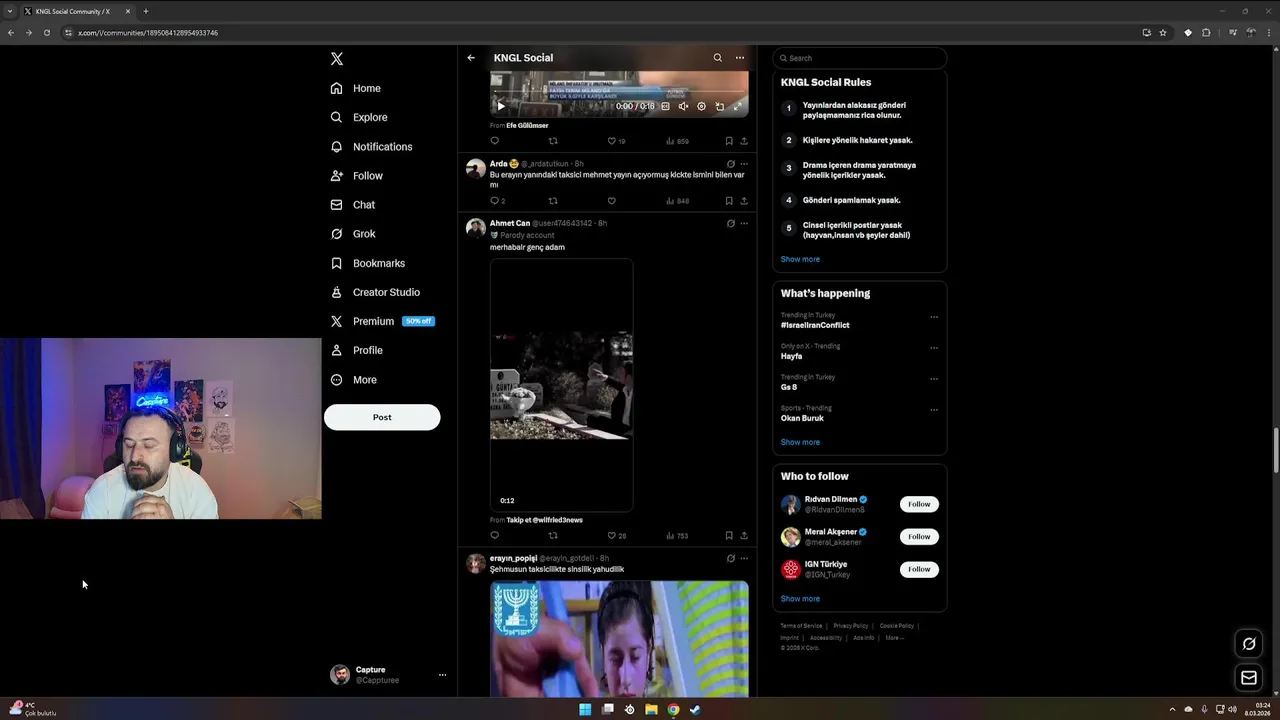Viewport: 1280px width, 720px height.
Task: Expand the top video to fullscreen
Action: coord(737,106)
